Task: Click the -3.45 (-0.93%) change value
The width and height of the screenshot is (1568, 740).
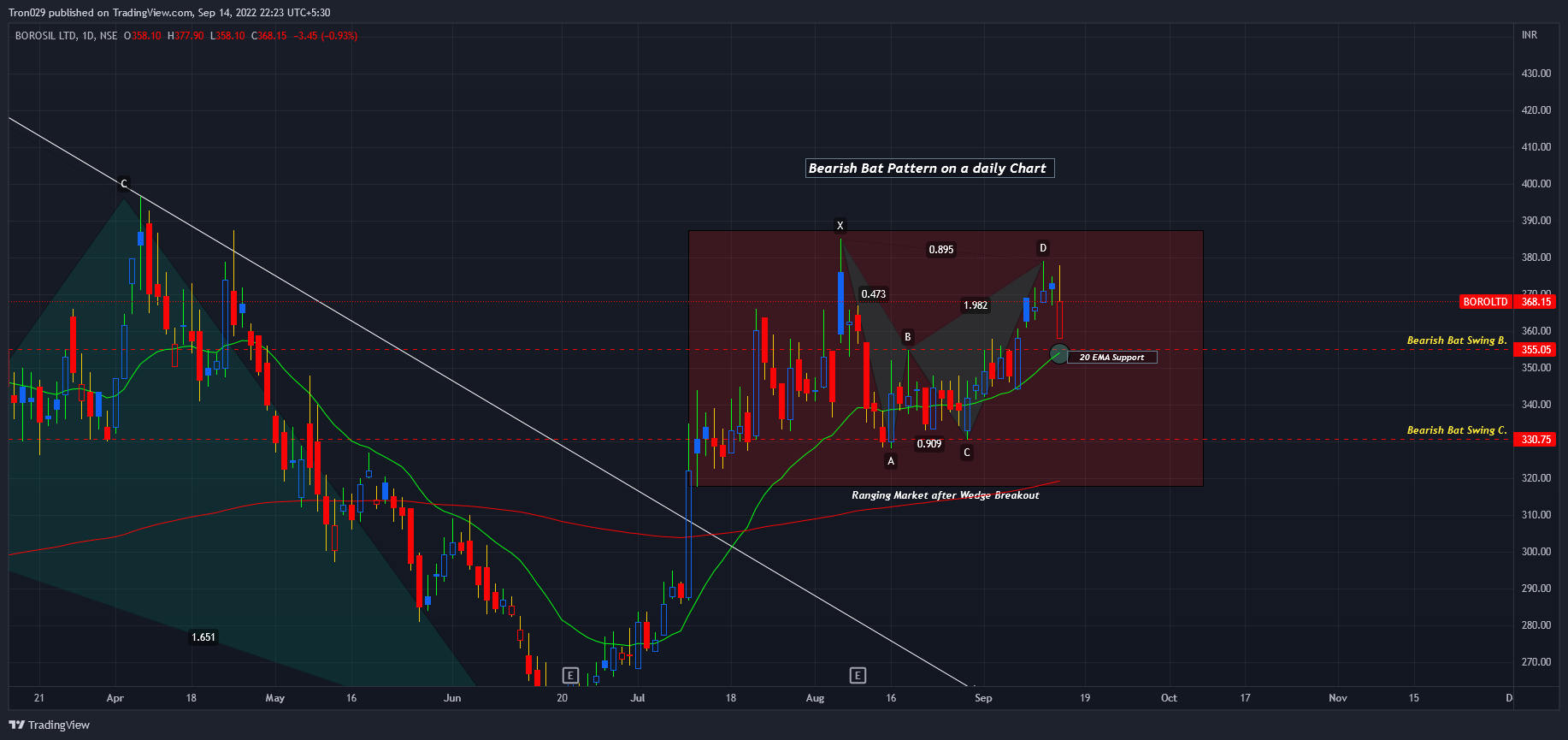Action: pyautogui.click(x=325, y=36)
